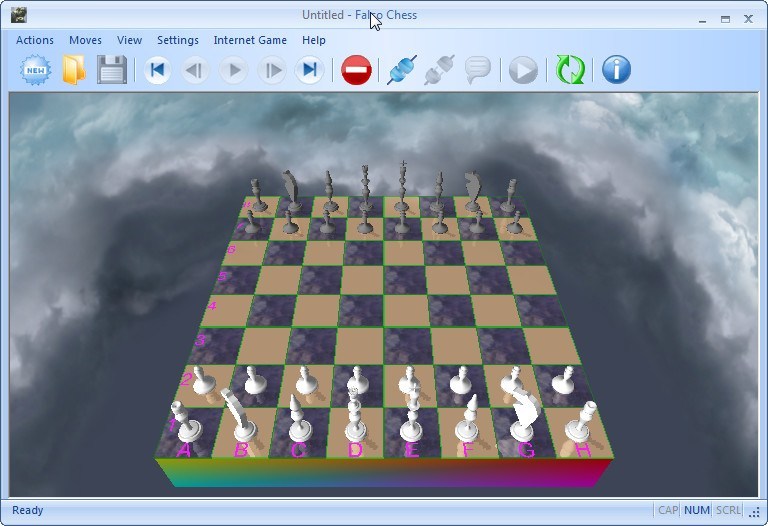Screen dimensions: 768x526
Task: Step forward one move toolbar button
Action: pos(271,70)
